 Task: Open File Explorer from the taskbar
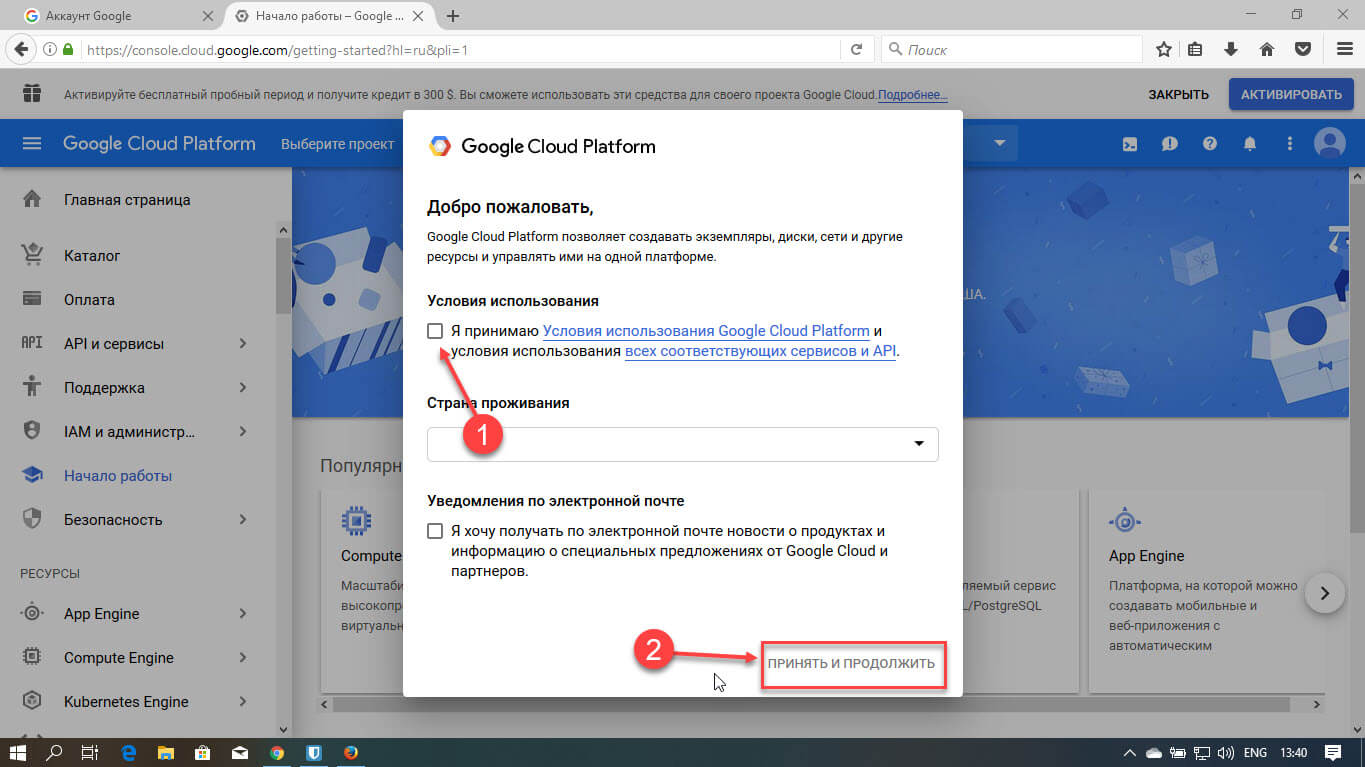pos(166,752)
